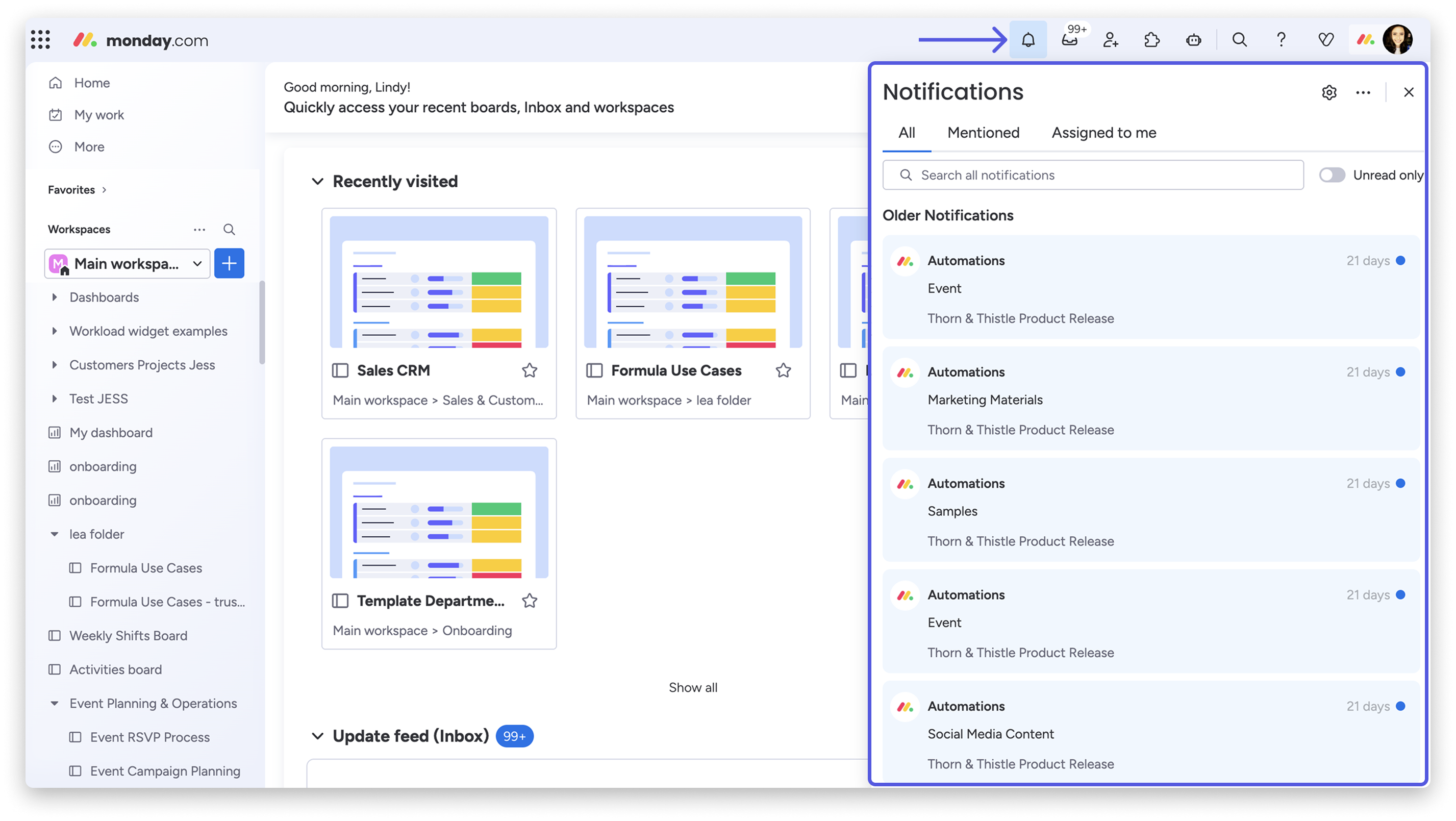
Task: Favorite the Sales CRM board star
Action: tap(529, 371)
